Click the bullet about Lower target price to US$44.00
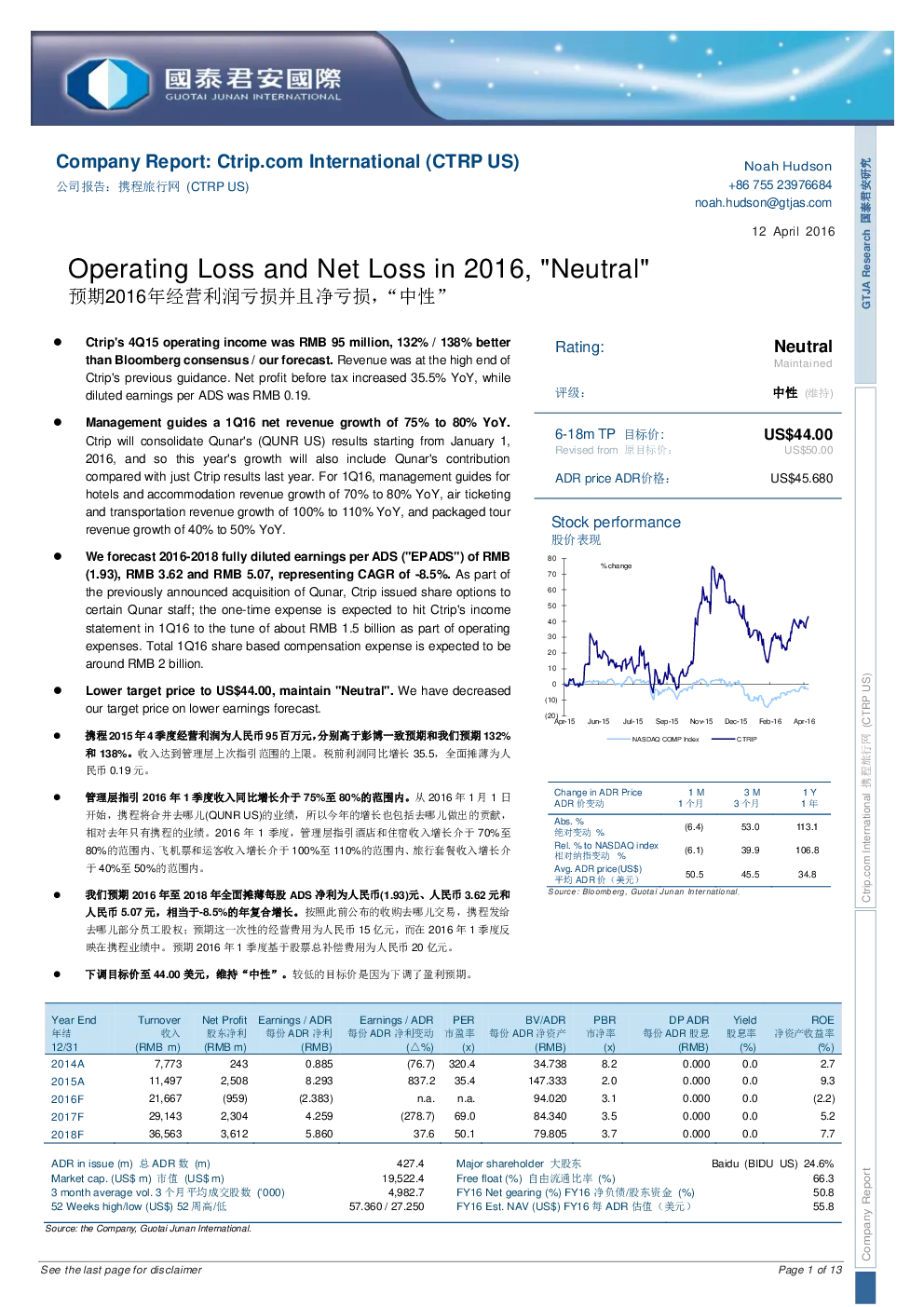The width and height of the screenshot is (924, 1307). (298, 700)
